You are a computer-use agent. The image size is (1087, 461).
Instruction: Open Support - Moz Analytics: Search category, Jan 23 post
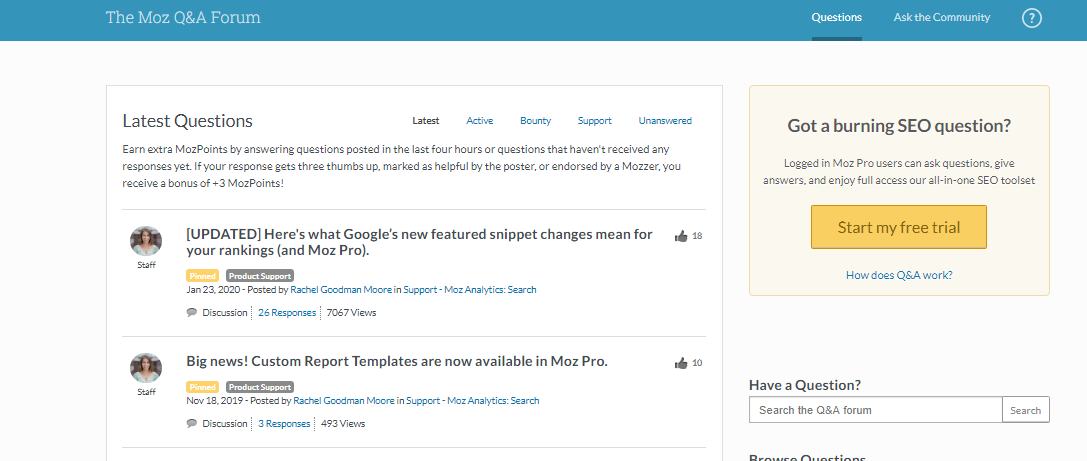(x=469, y=290)
